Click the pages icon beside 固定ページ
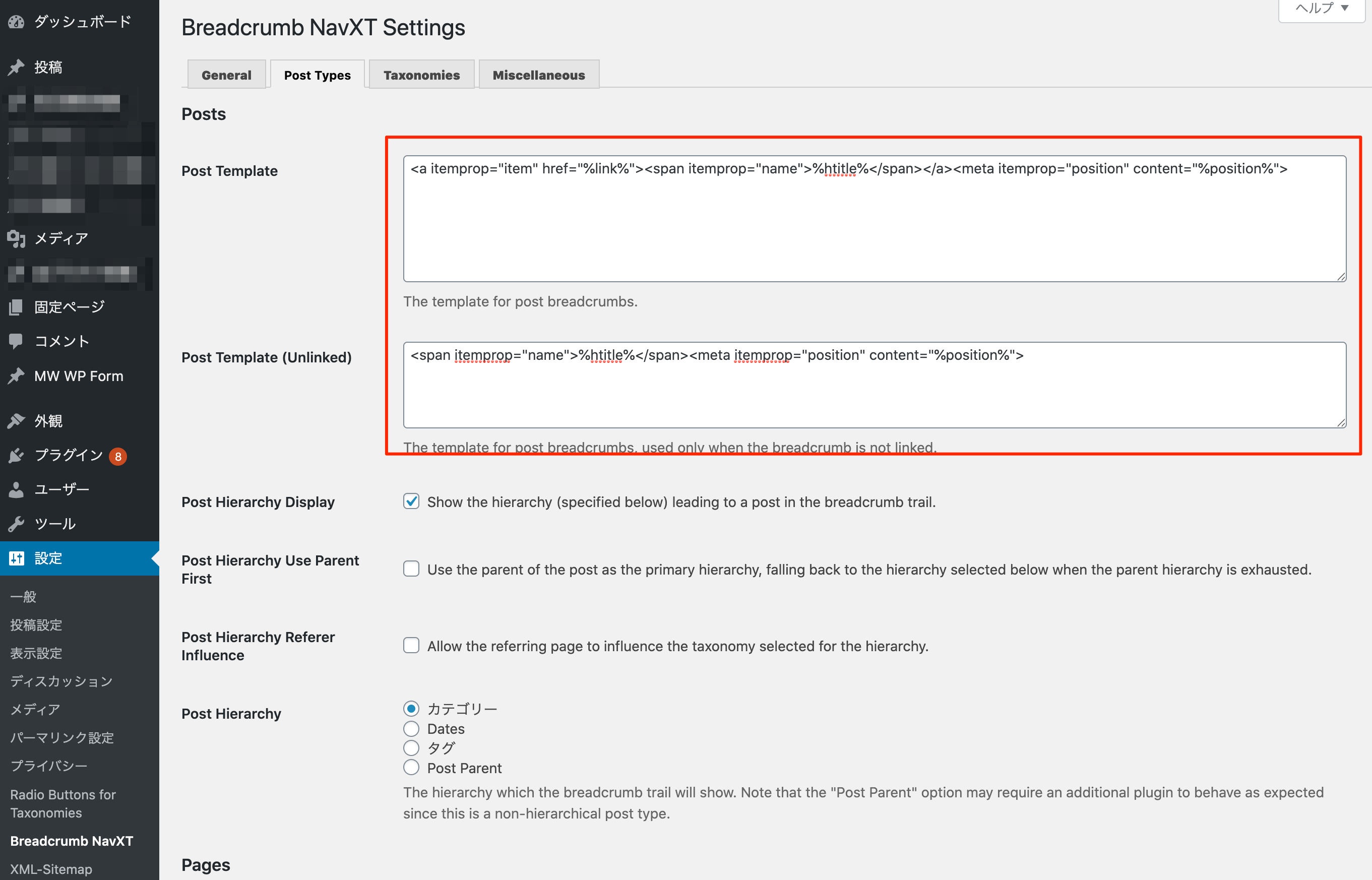 coord(17,307)
